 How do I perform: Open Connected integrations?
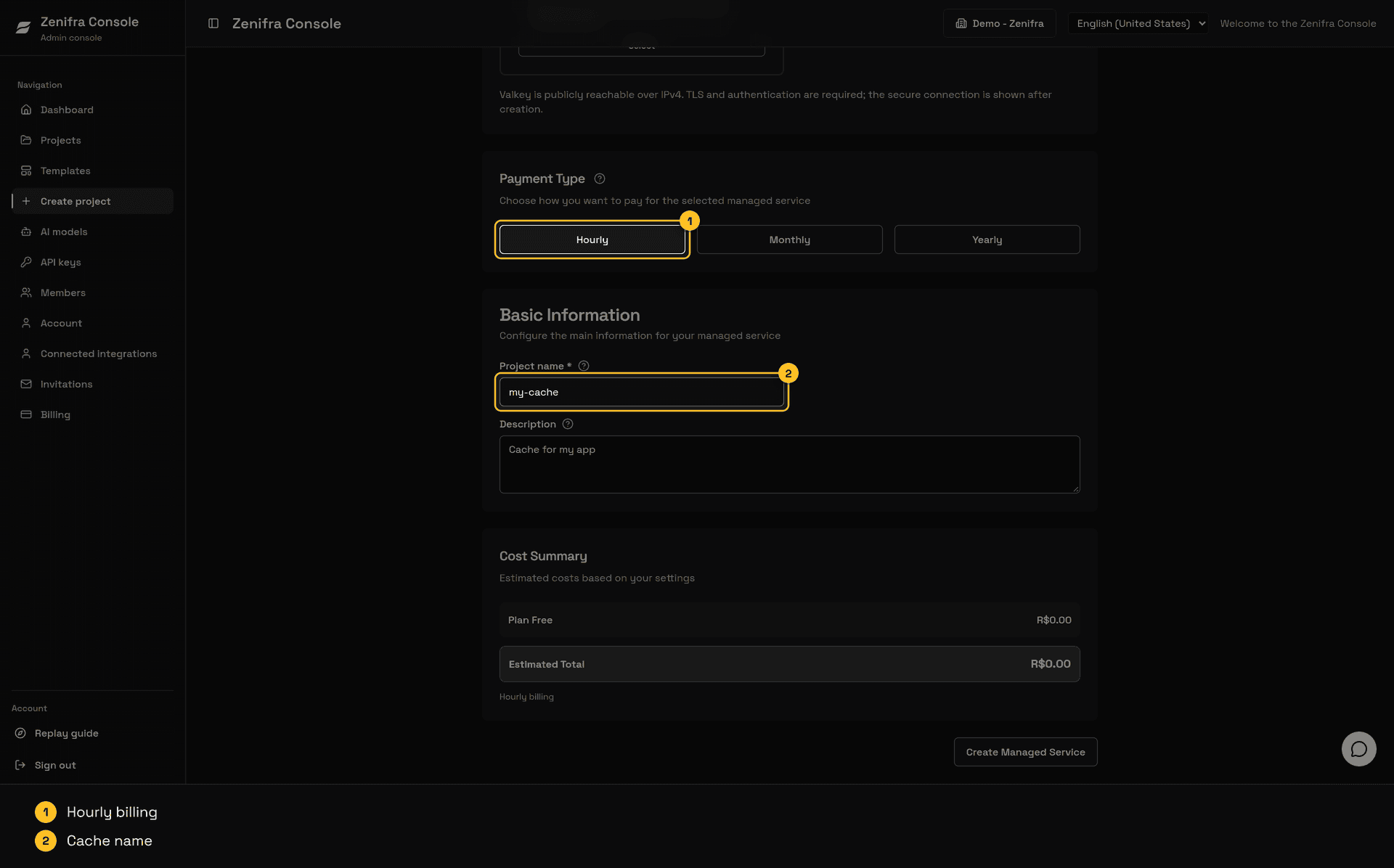pos(92,353)
